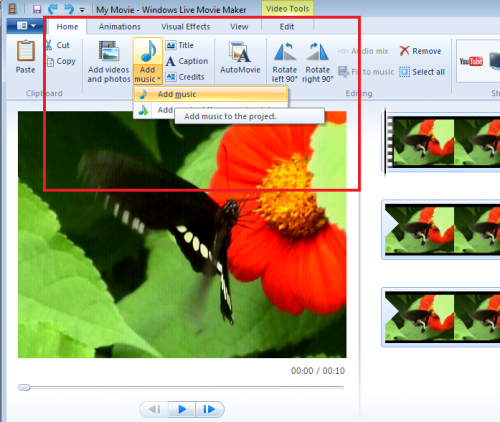Open the Animations tab

[119, 27]
